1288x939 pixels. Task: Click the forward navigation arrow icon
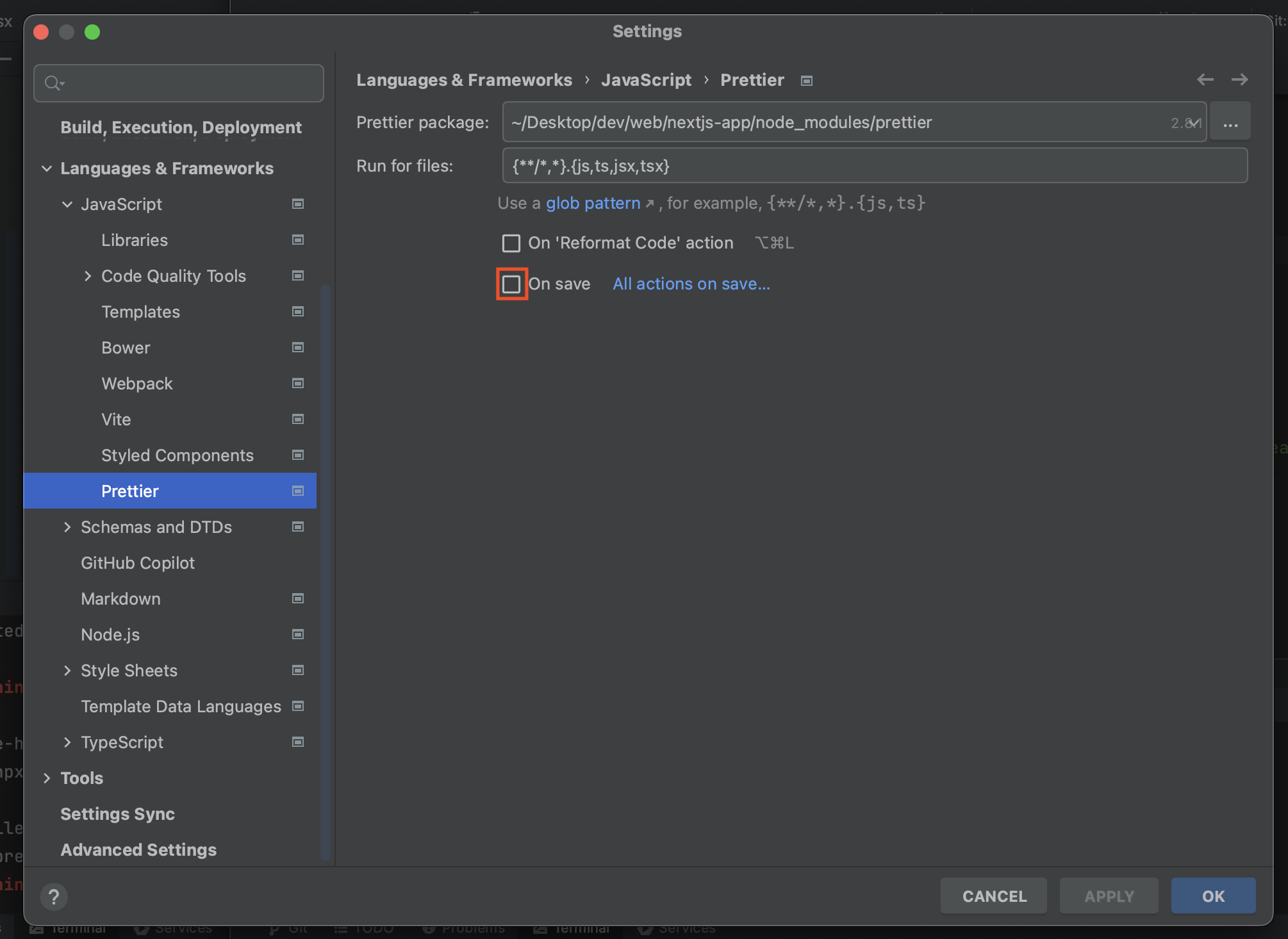click(x=1239, y=79)
